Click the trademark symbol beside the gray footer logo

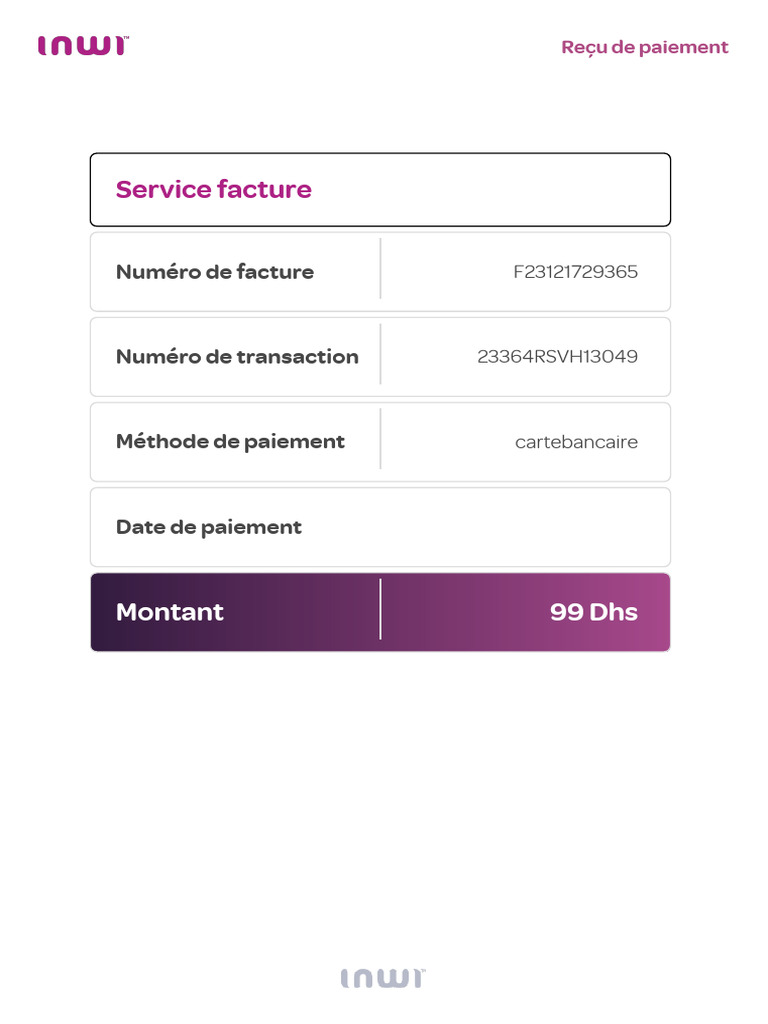click(422, 971)
